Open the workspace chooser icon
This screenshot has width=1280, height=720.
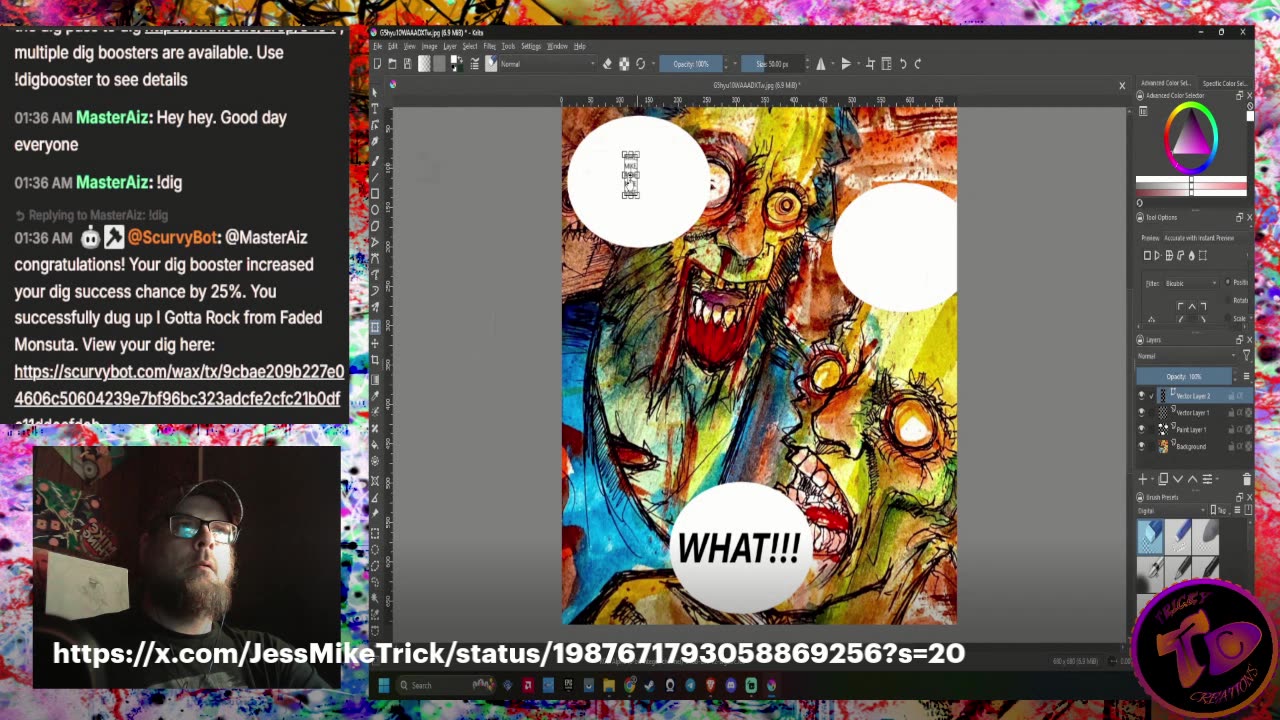click(x=886, y=64)
